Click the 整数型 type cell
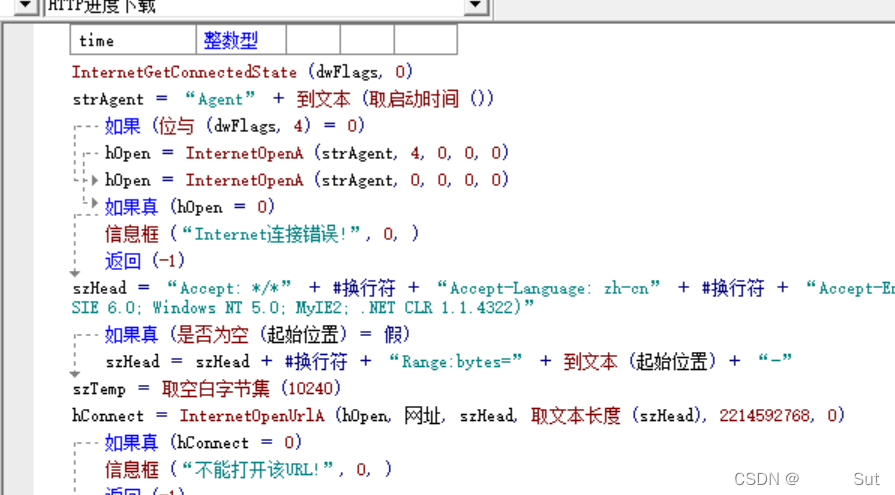 241,41
